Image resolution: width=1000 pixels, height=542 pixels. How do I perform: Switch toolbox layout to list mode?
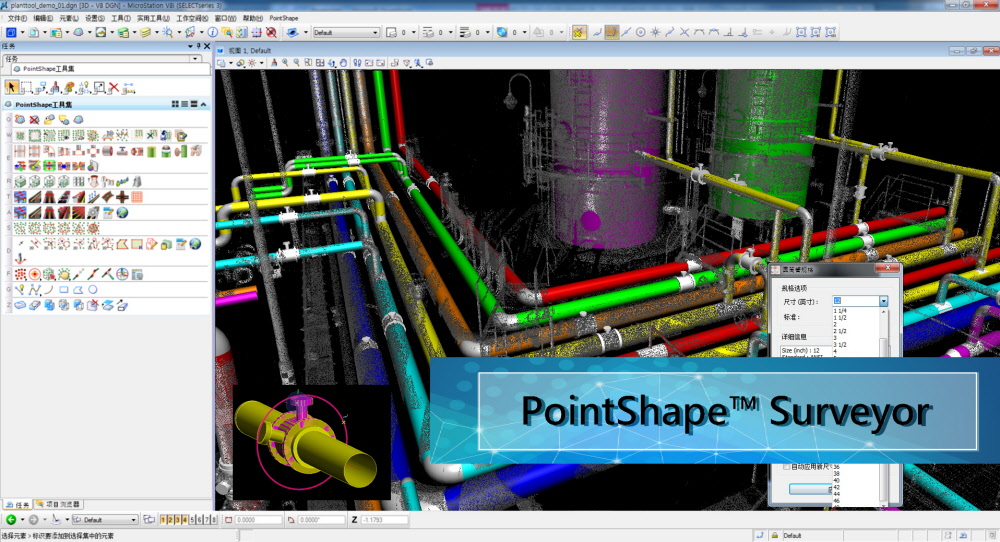tap(184, 104)
